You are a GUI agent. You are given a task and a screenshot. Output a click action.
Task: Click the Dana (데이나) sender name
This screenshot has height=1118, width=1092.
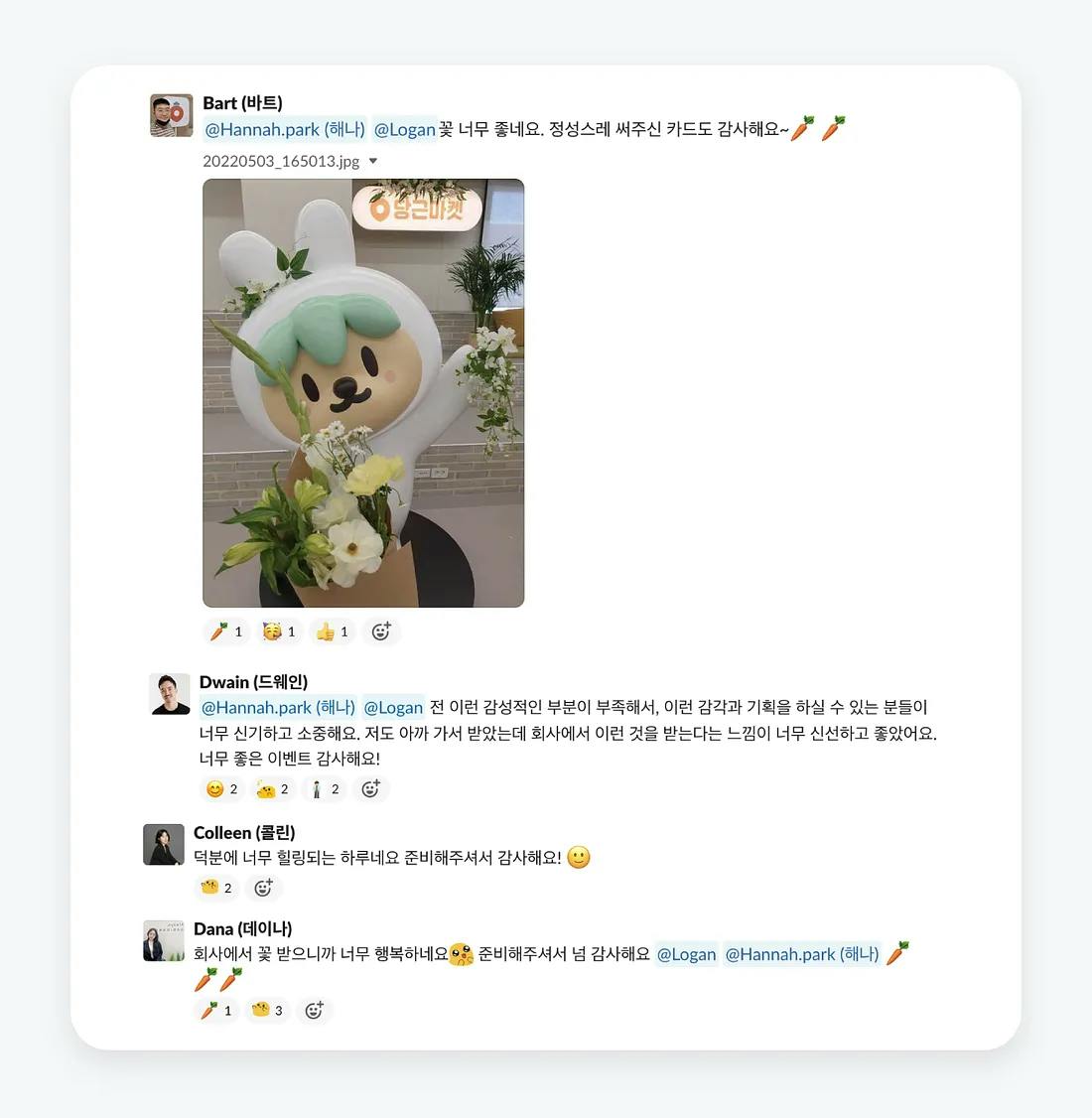coord(243,928)
